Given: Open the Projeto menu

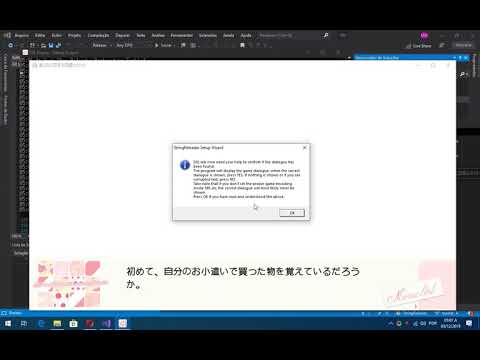Looking at the screenshot, I should (74, 35).
